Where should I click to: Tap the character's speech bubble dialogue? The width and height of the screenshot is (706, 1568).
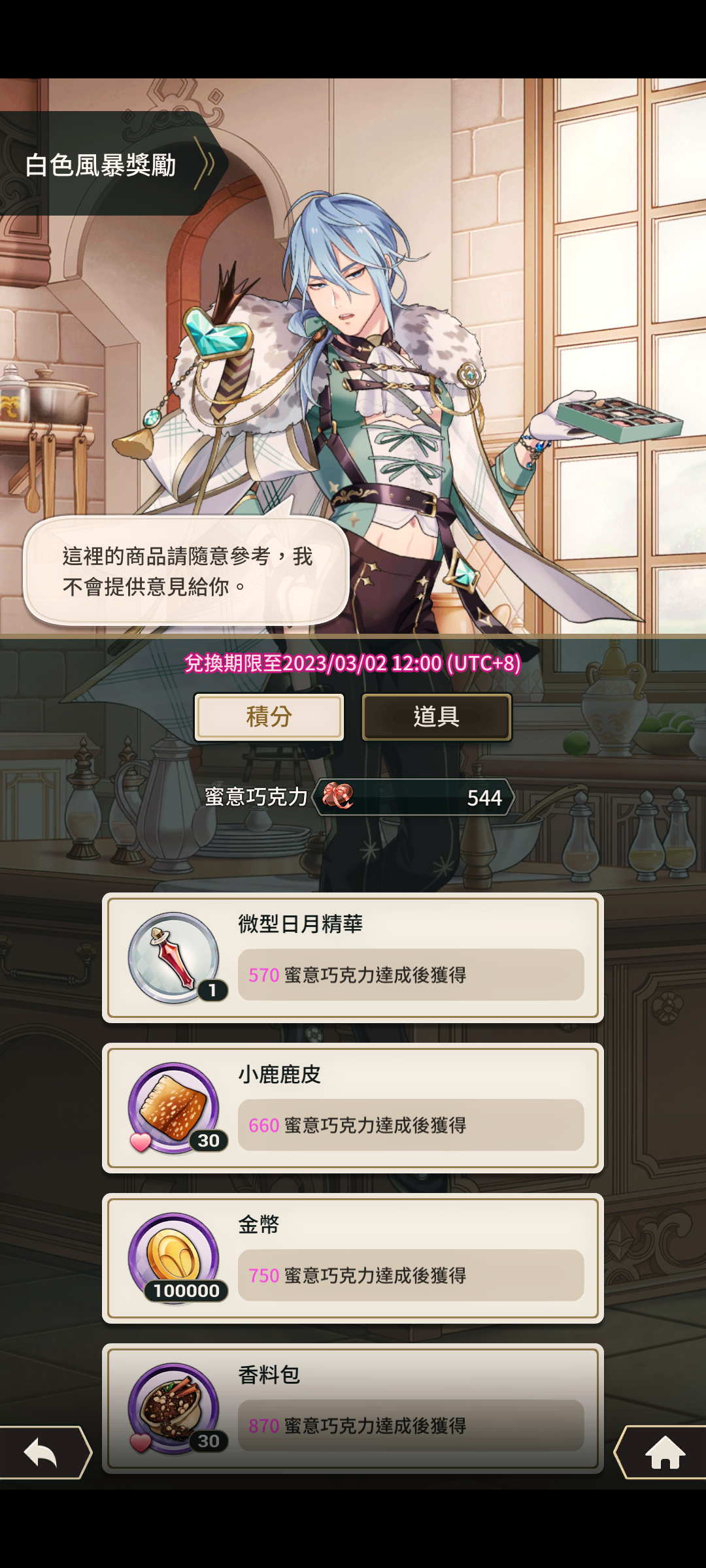(x=186, y=571)
